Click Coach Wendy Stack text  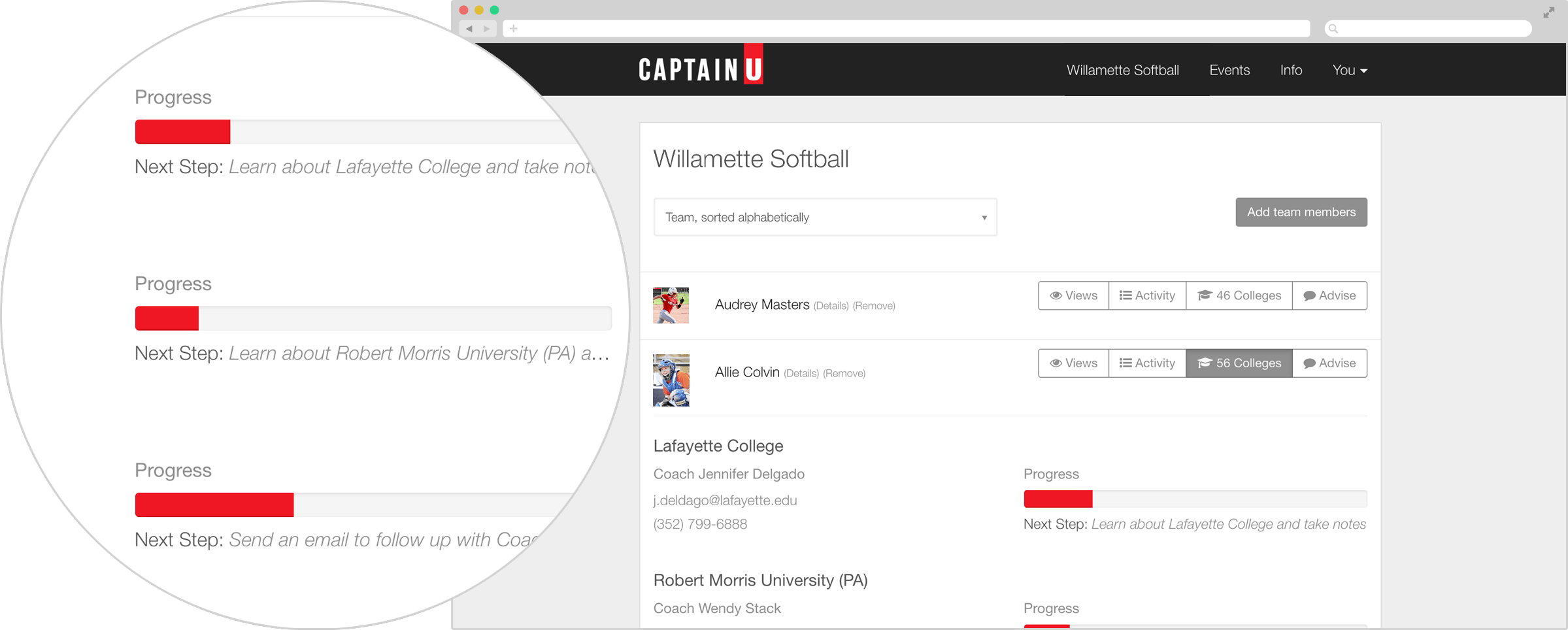click(716, 608)
